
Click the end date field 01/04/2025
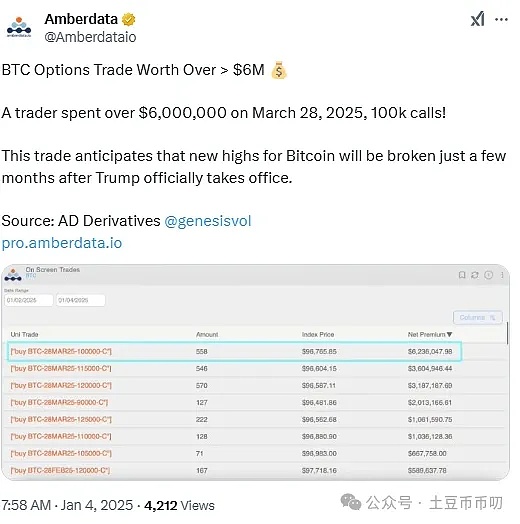(81, 300)
